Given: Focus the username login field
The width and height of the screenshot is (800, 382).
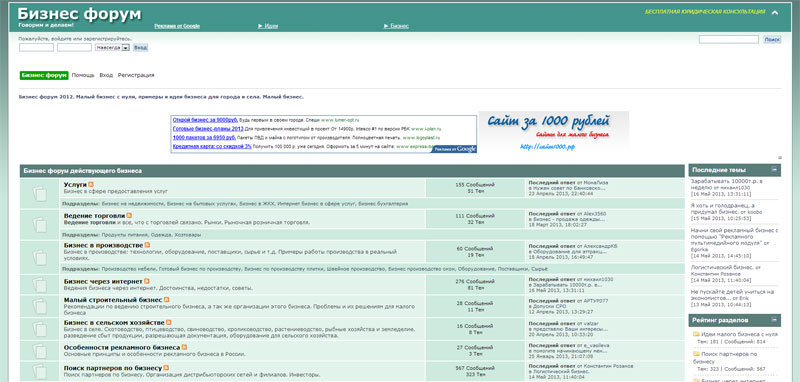Looking at the screenshot, I should 36,47.
